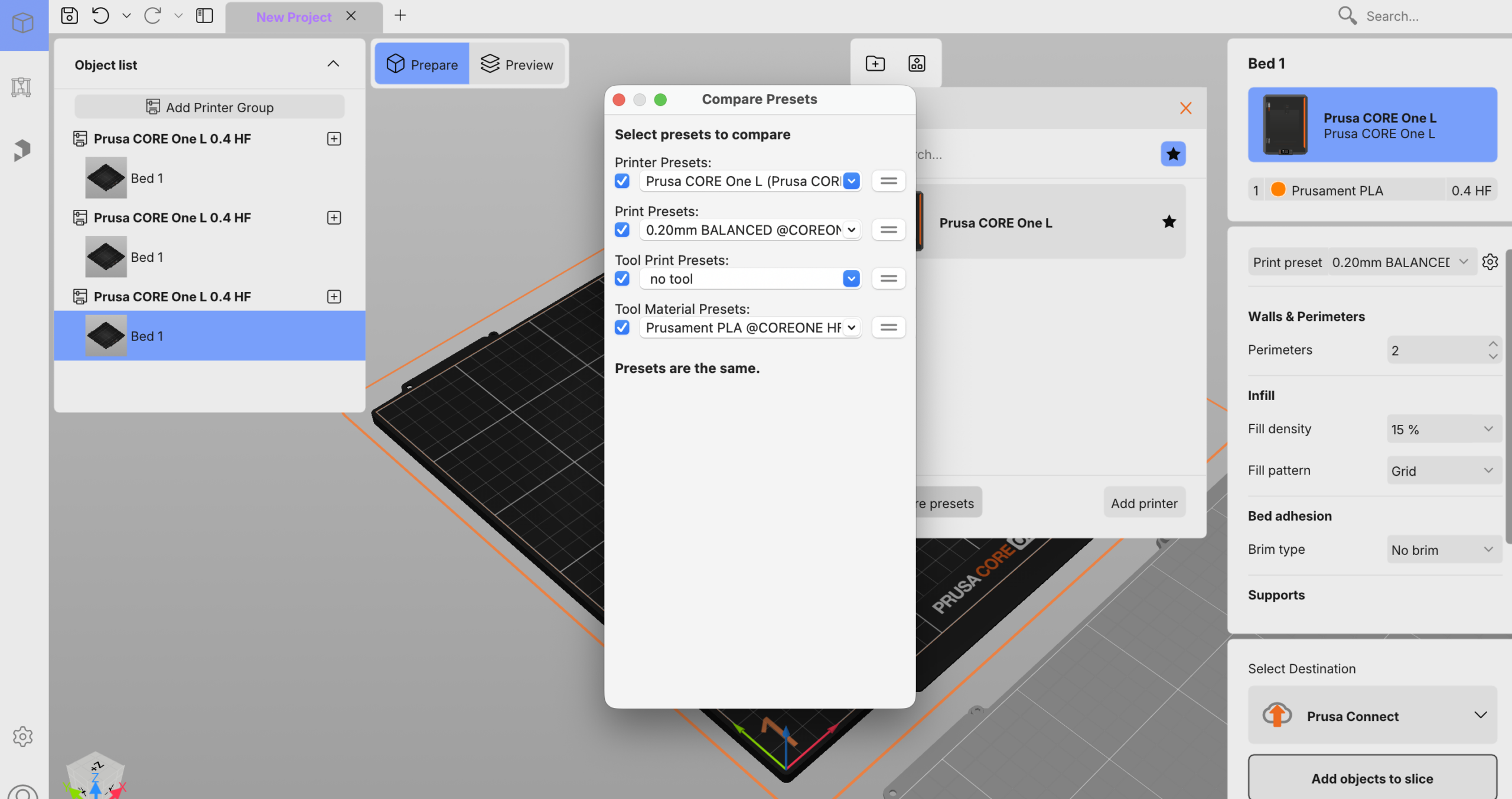Click the undo arrow icon
1512x799 pixels.
pos(101,15)
